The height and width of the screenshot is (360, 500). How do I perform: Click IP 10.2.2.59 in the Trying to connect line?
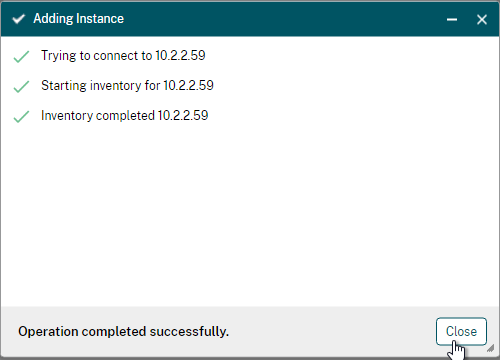click(180, 56)
